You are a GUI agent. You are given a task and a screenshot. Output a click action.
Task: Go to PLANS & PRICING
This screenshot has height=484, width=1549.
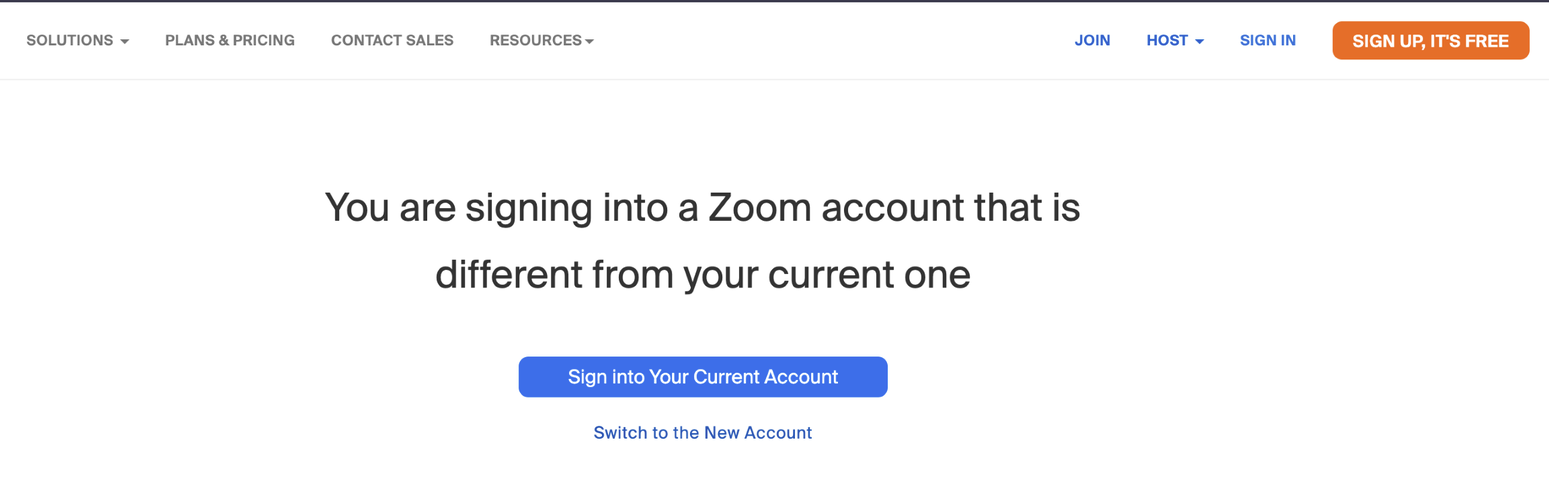click(230, 41)
